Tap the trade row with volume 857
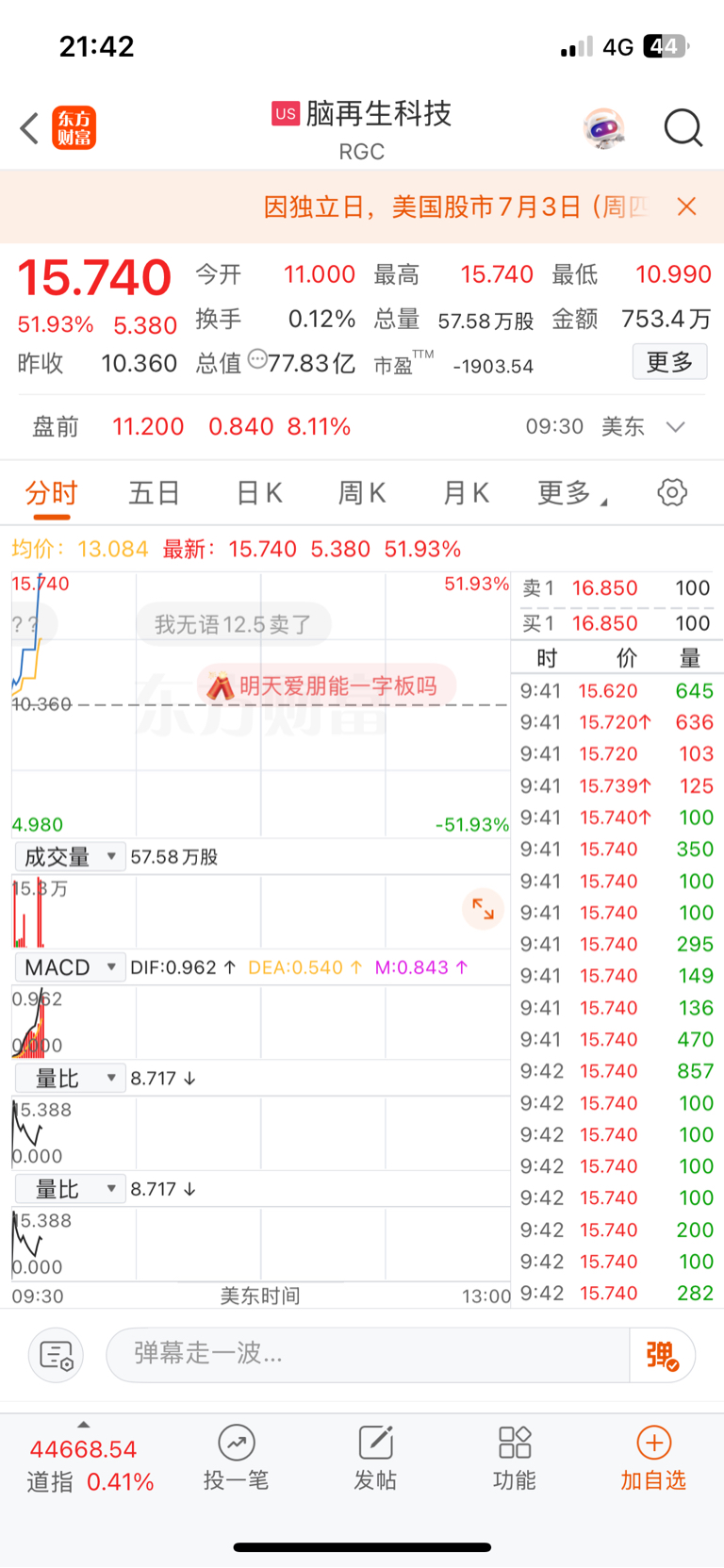 [x=617, y=1071]
